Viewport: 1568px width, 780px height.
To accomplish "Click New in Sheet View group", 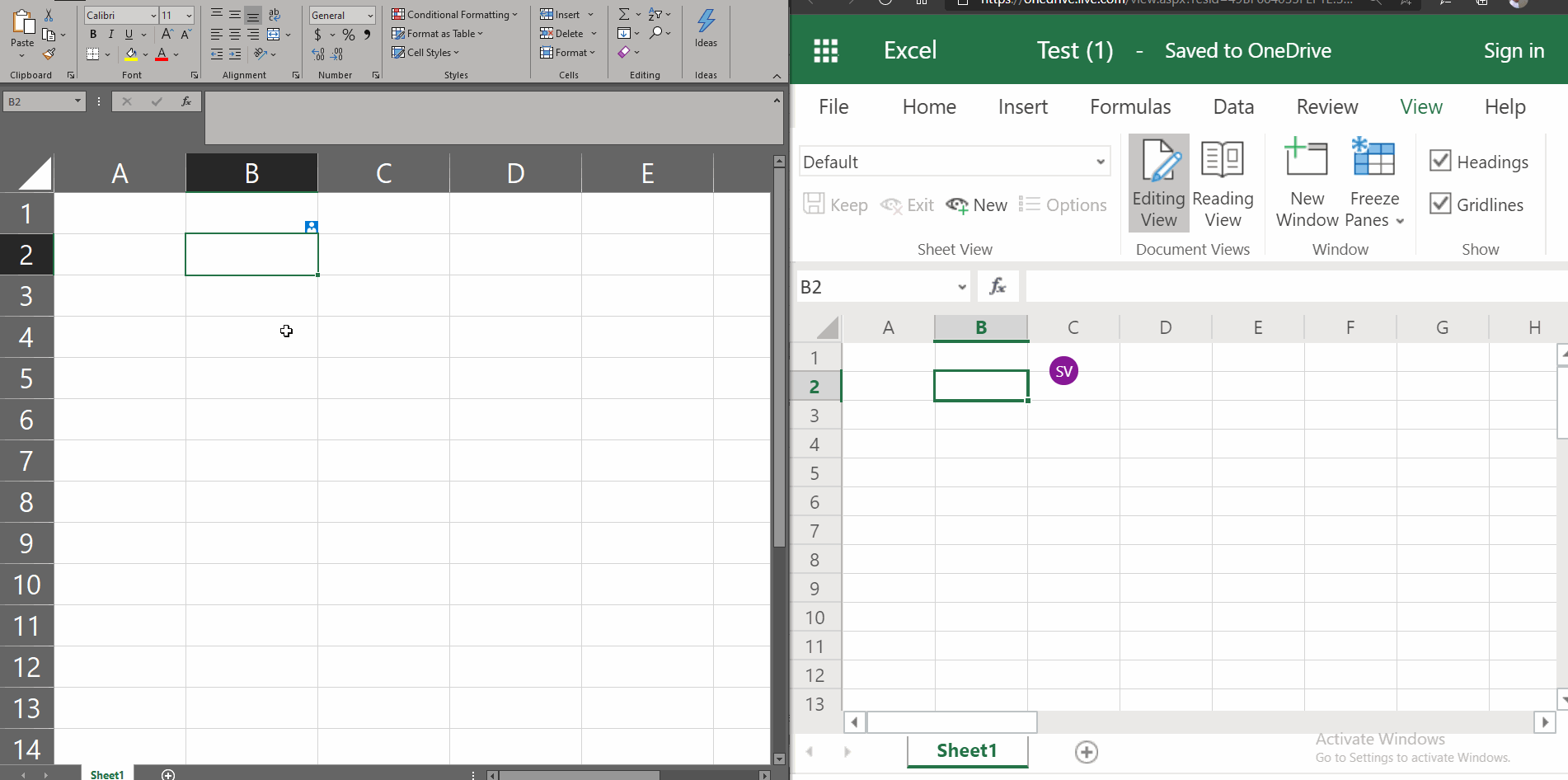I will [977, 205].
